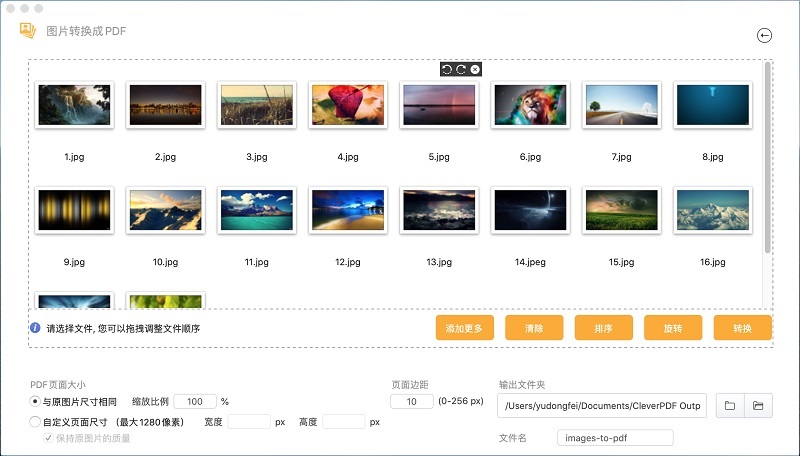Viewport: 800px width, 456px height.
Task: Click the 文件名 input field
Action: click(x=615, y=438)
